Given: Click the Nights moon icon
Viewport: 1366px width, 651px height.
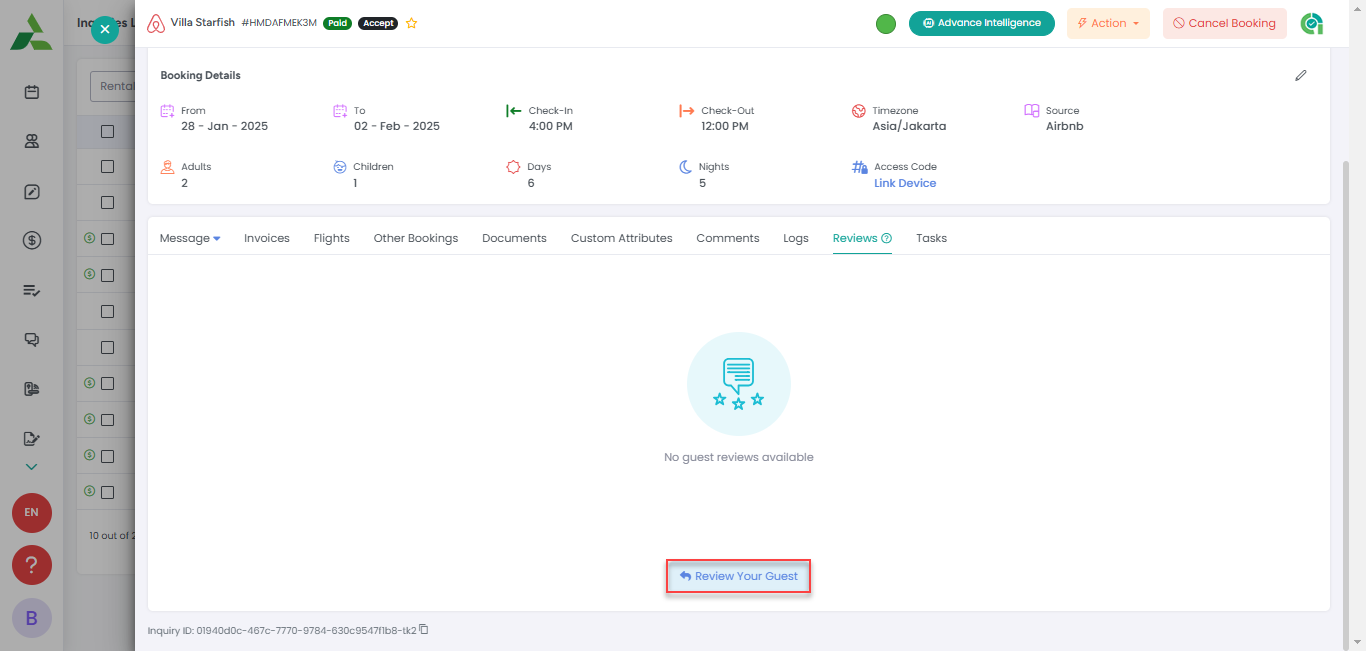Looking at the screenshot, I should (x=686, y=167).
